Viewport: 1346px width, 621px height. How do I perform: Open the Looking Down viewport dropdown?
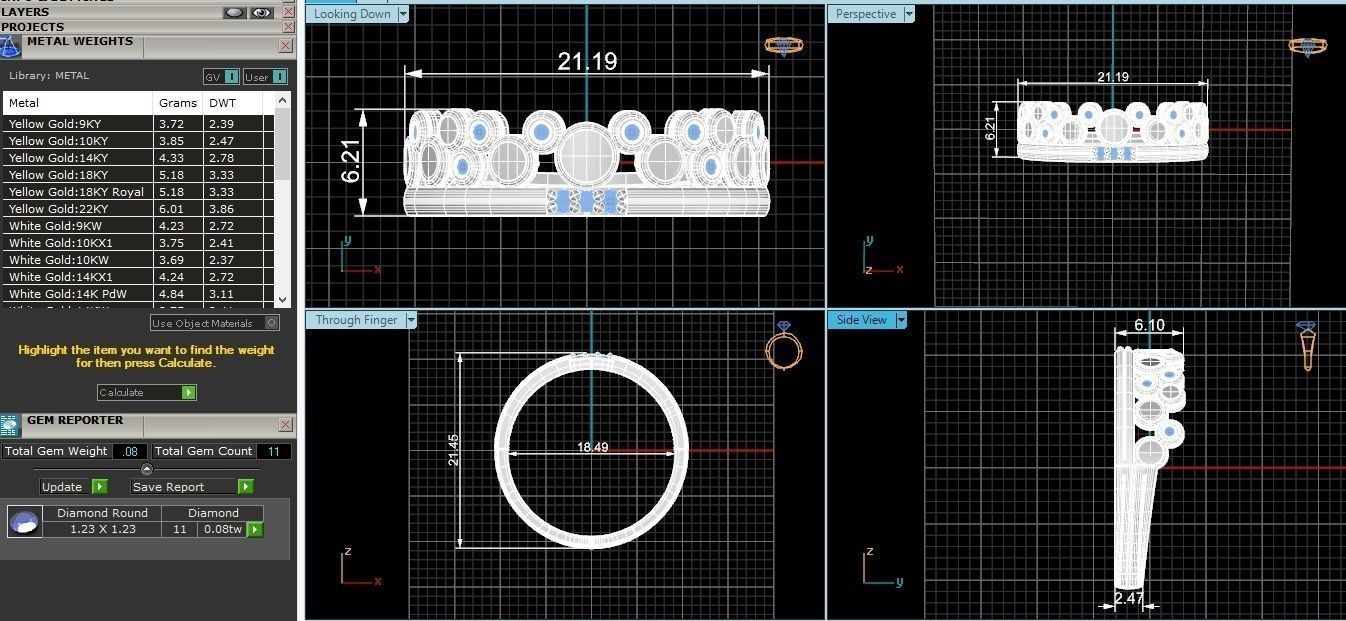click(403, 14)
